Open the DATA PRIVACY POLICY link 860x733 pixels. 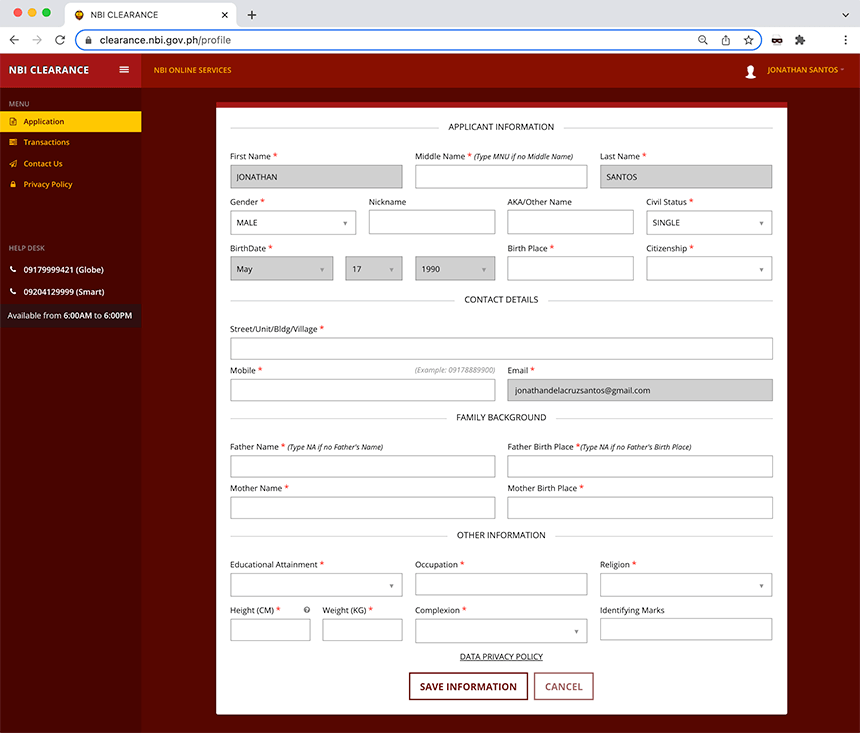point(501,656)
